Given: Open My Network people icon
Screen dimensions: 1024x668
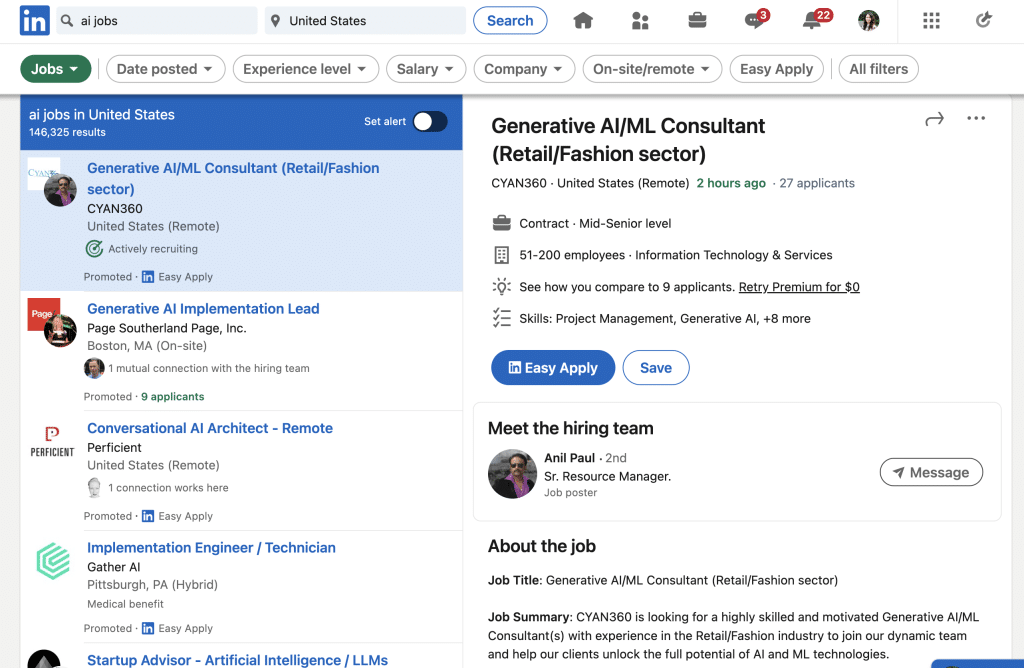Looking at the screenshot, I should 640,21.
